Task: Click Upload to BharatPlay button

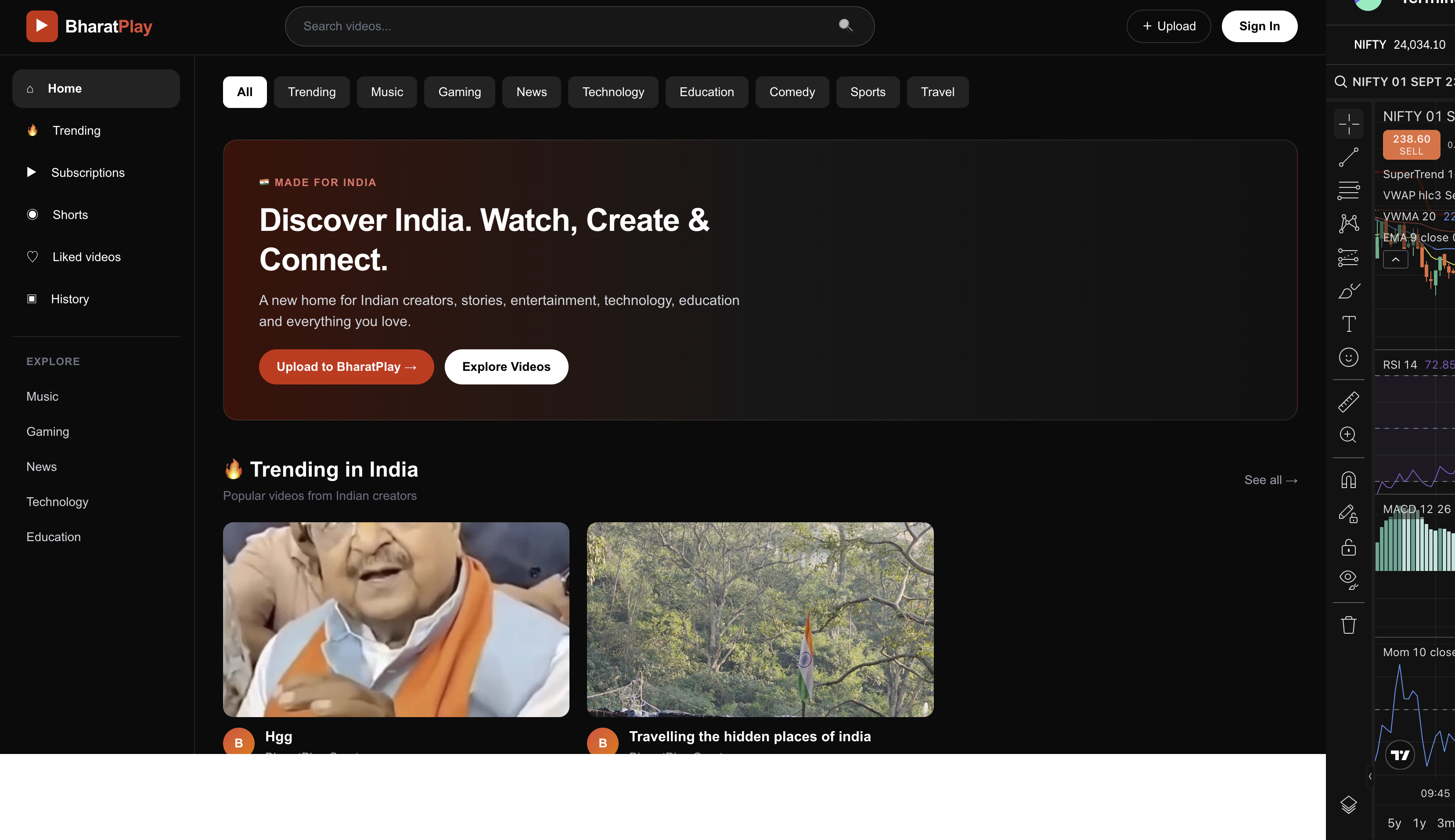Action: [x=346, y=366]
